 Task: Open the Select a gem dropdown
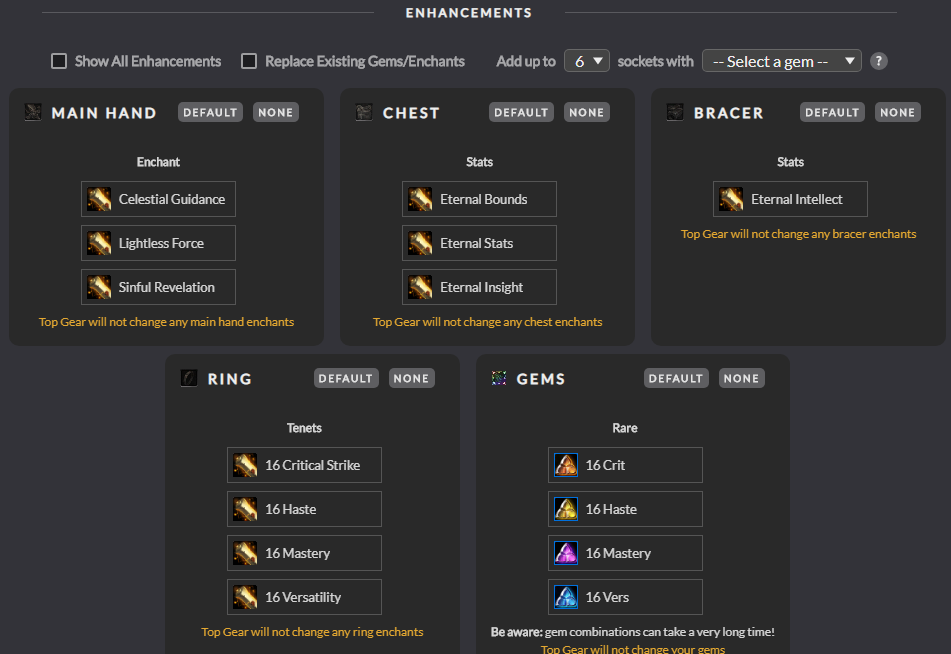click(781, 61)
